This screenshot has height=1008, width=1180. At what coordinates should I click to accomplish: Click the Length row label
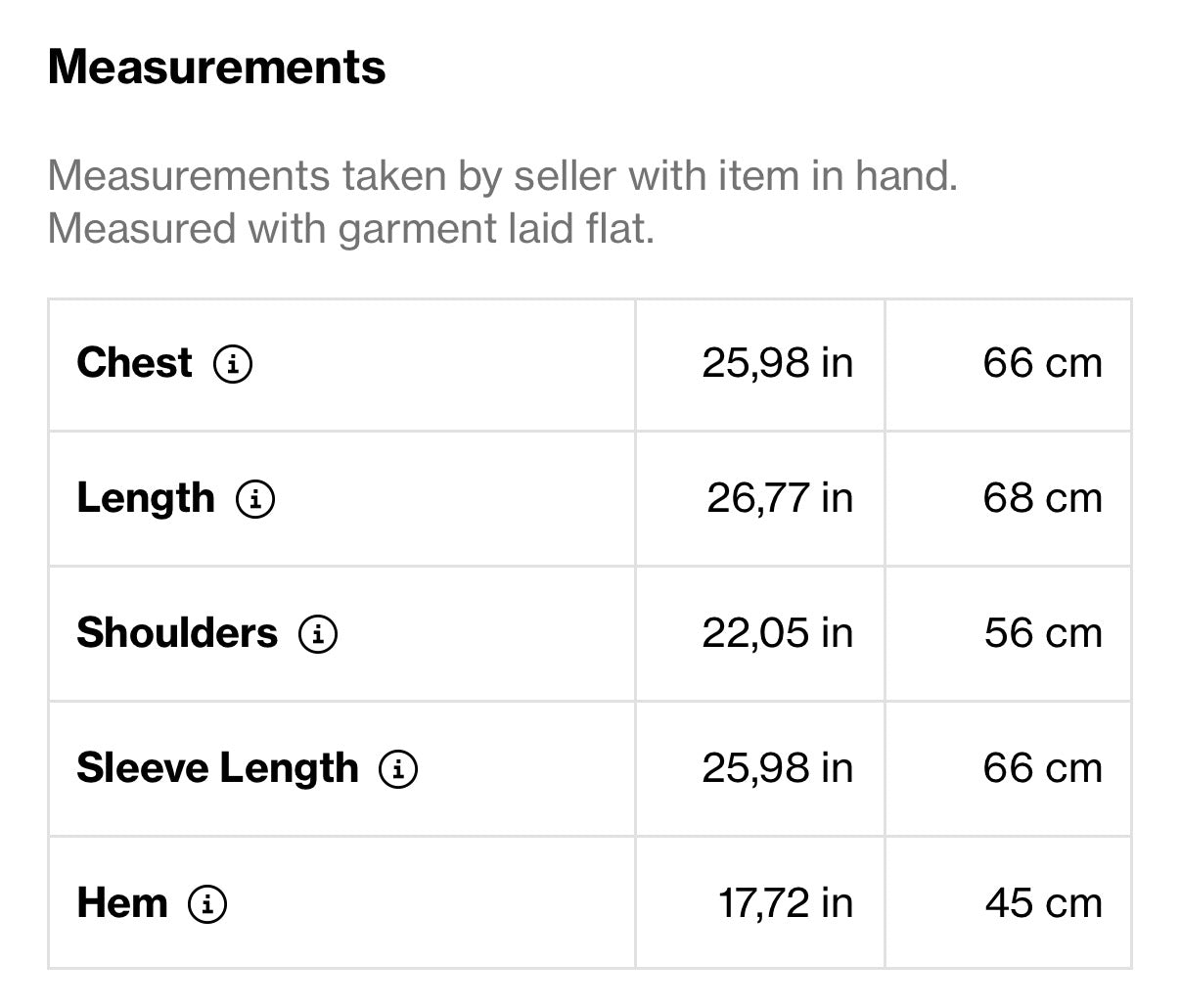point(145,498)
